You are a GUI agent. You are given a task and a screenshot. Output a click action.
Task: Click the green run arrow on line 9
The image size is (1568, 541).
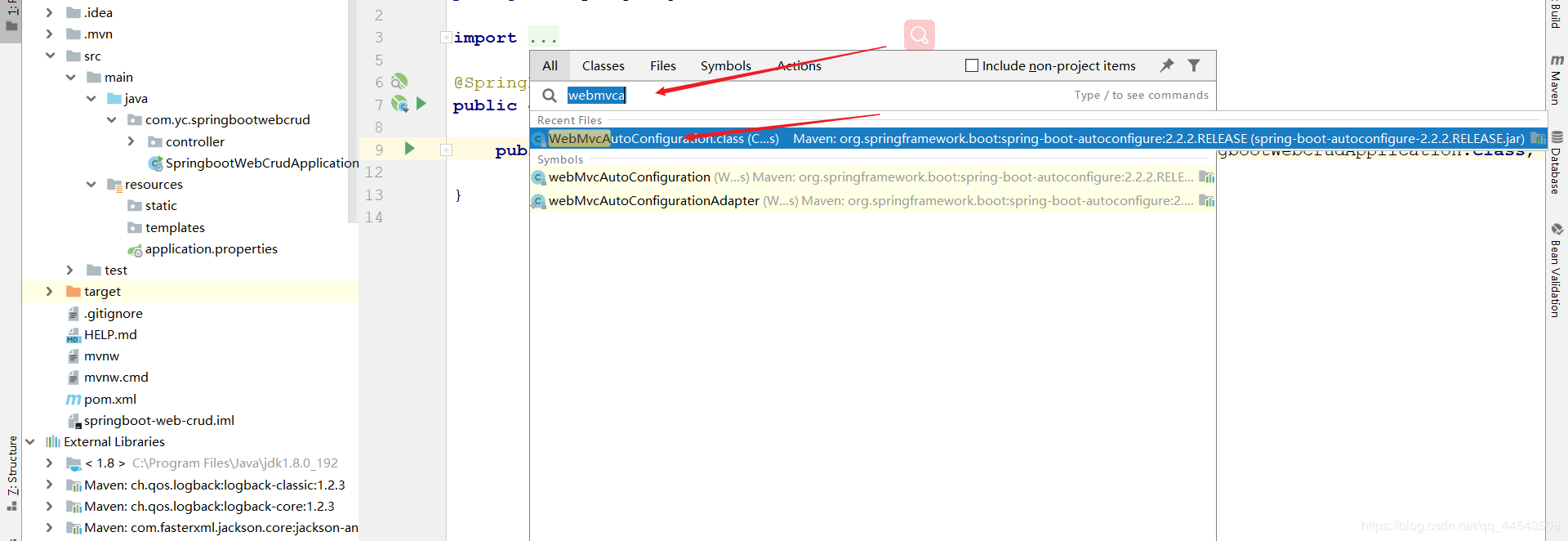point(410,149)
